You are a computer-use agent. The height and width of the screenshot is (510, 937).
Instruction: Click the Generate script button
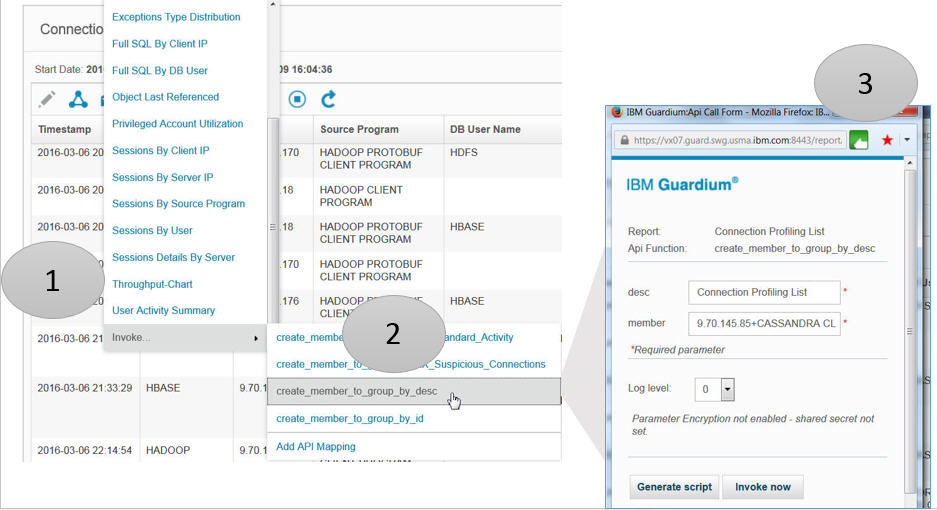(674, 487)
